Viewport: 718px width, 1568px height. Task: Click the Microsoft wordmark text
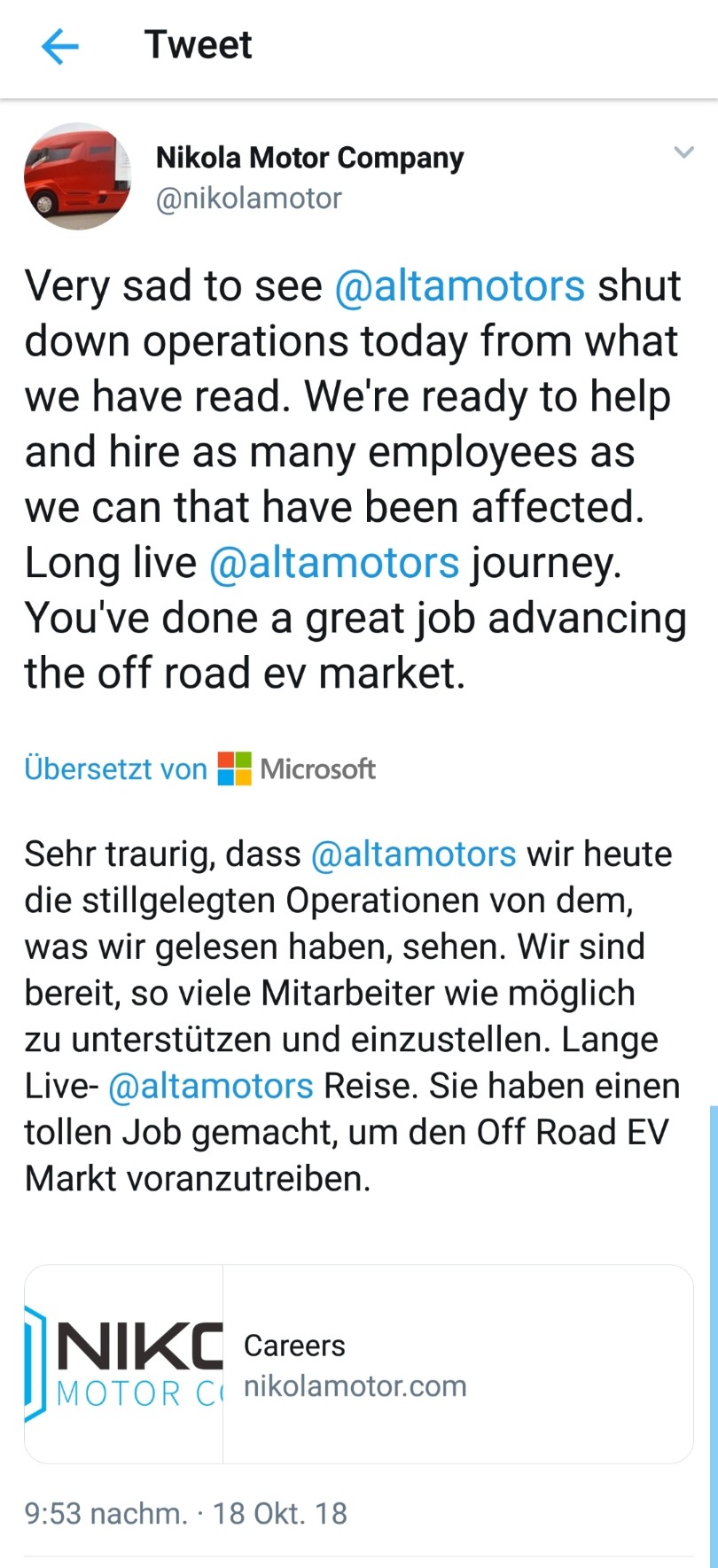click(317, 768)
